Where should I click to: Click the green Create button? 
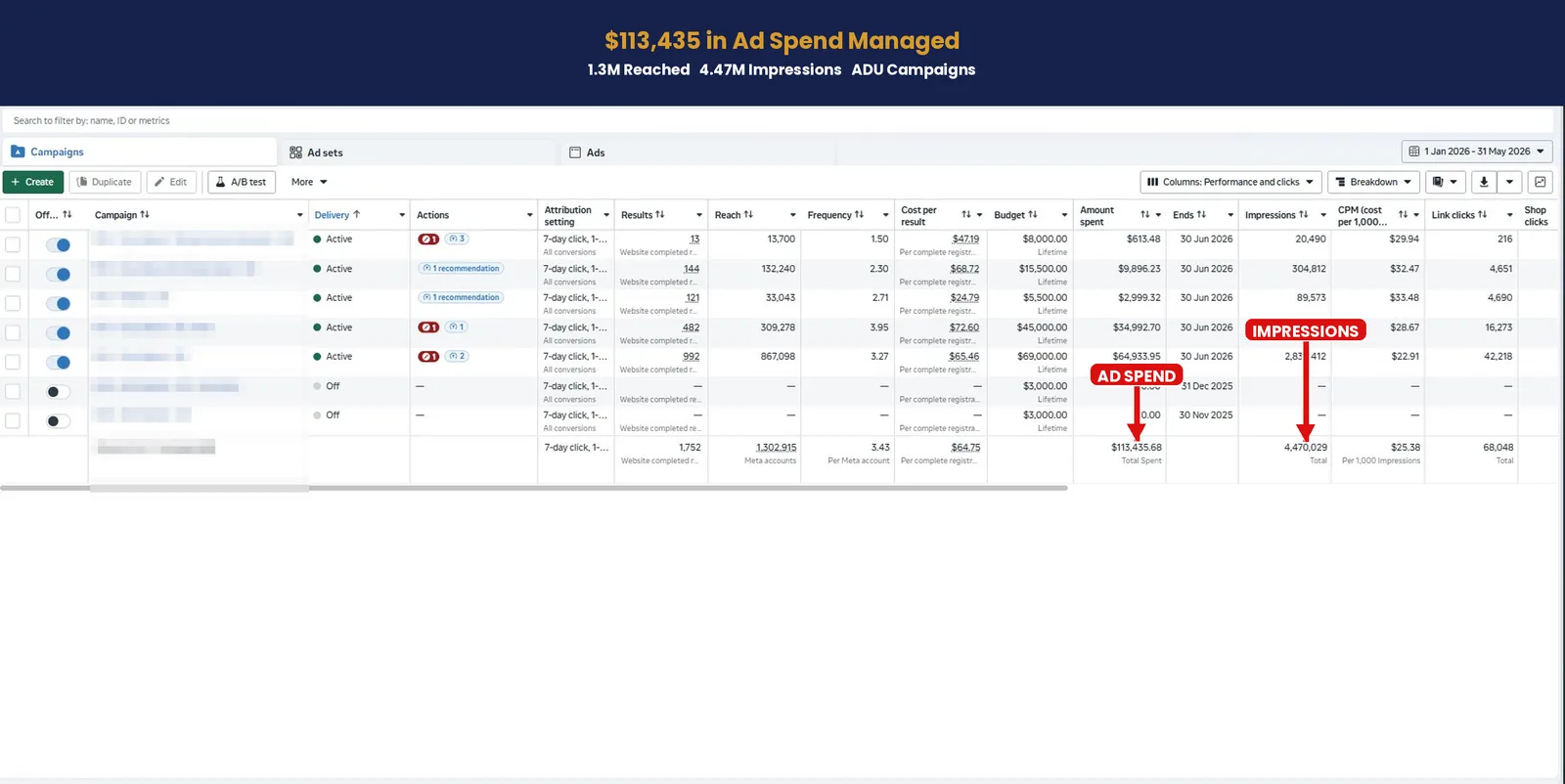pos(33,182)
